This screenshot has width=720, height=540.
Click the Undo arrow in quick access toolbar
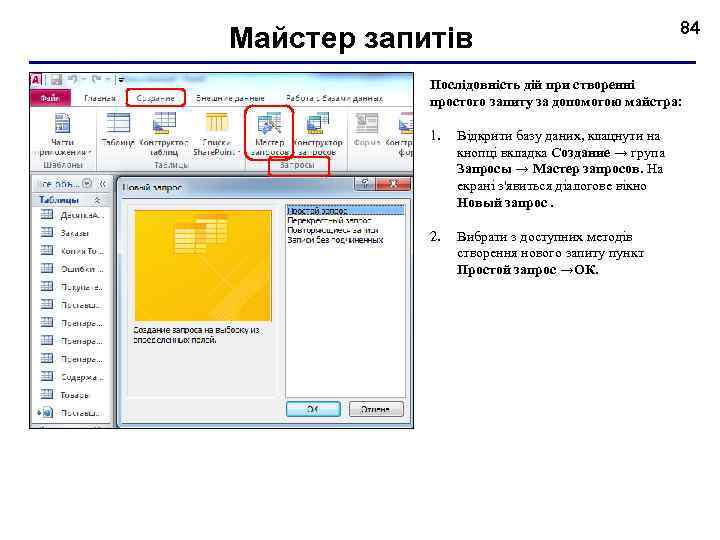click(x=73, y=79)
